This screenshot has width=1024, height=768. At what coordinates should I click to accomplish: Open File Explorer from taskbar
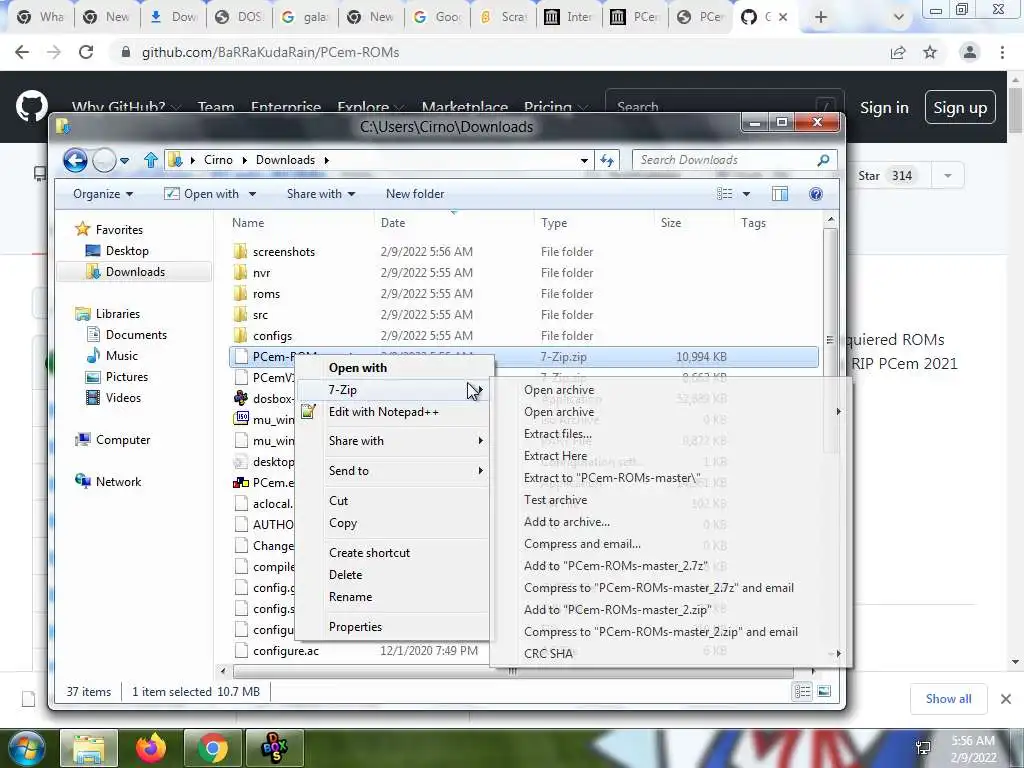(x=89, y=748)
